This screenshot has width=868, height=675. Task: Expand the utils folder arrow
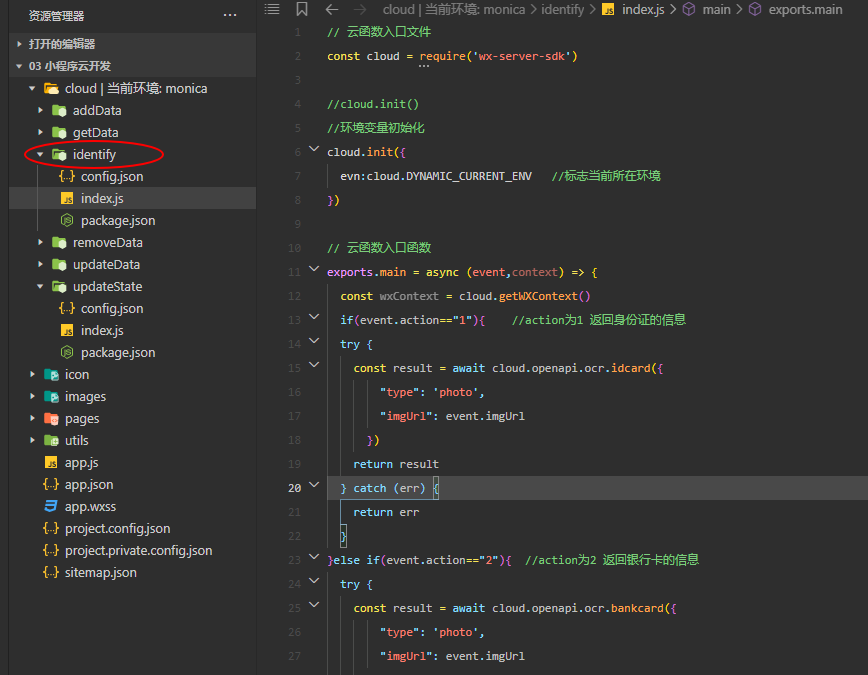coord(32,440)
